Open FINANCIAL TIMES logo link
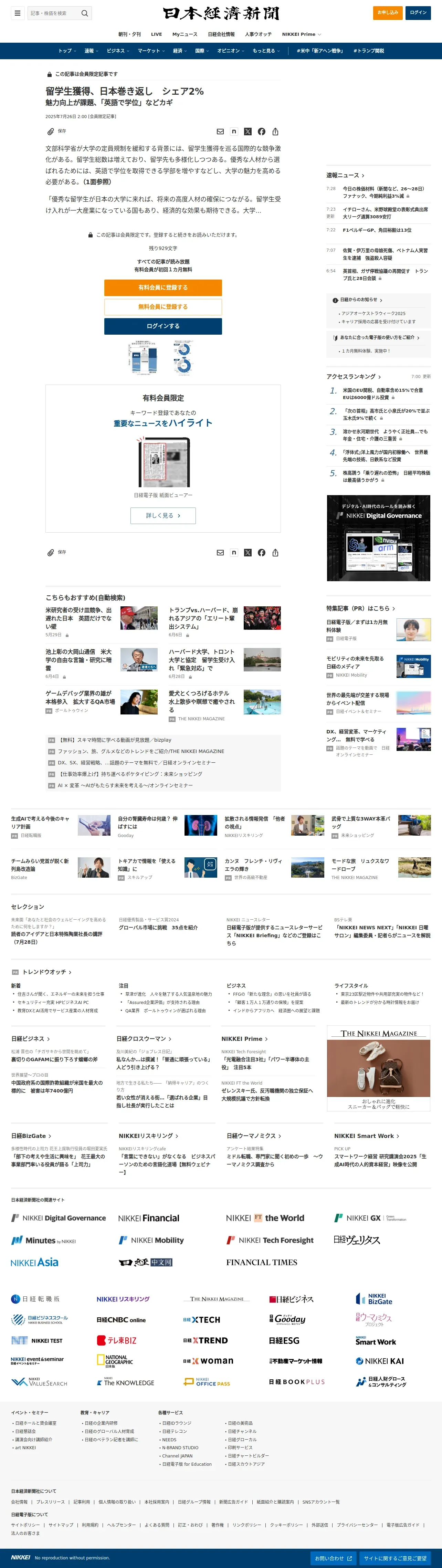442x1568 pixels. pyautogui.click(x=262, y=1263)
